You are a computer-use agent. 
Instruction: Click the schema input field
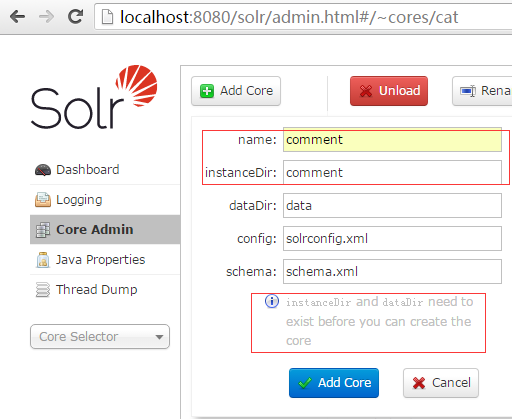pyautogui.click(x=392, y=272)
